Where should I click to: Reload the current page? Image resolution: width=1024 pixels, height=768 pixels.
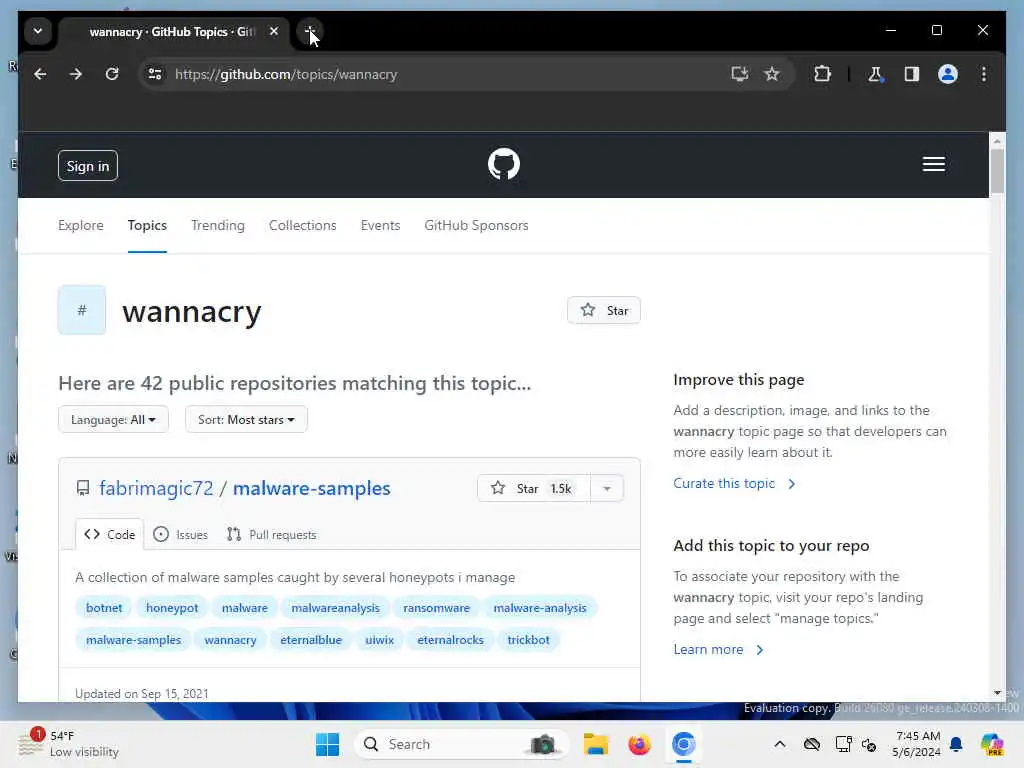pyautogui.click(x=112, y=74)
